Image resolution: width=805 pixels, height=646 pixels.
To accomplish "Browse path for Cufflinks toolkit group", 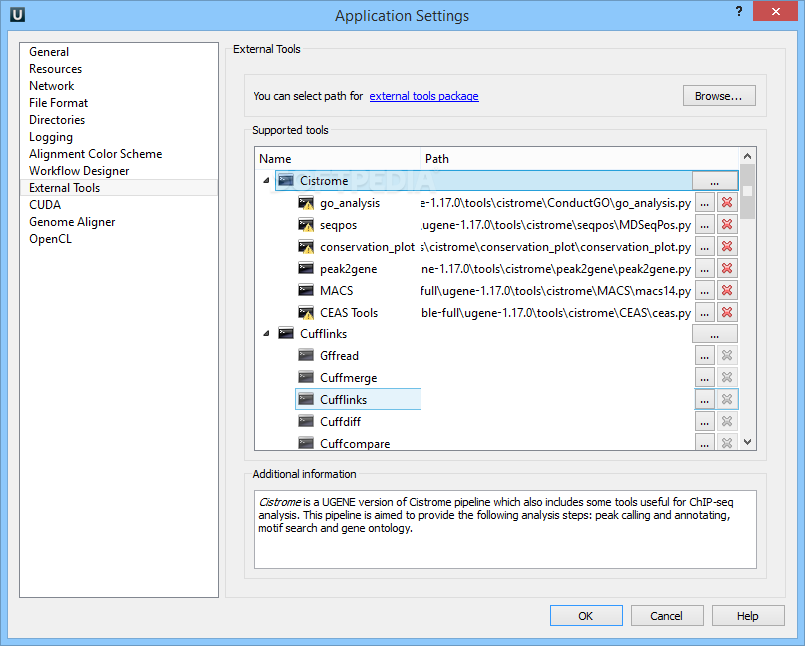I will [x=715, y=334].
